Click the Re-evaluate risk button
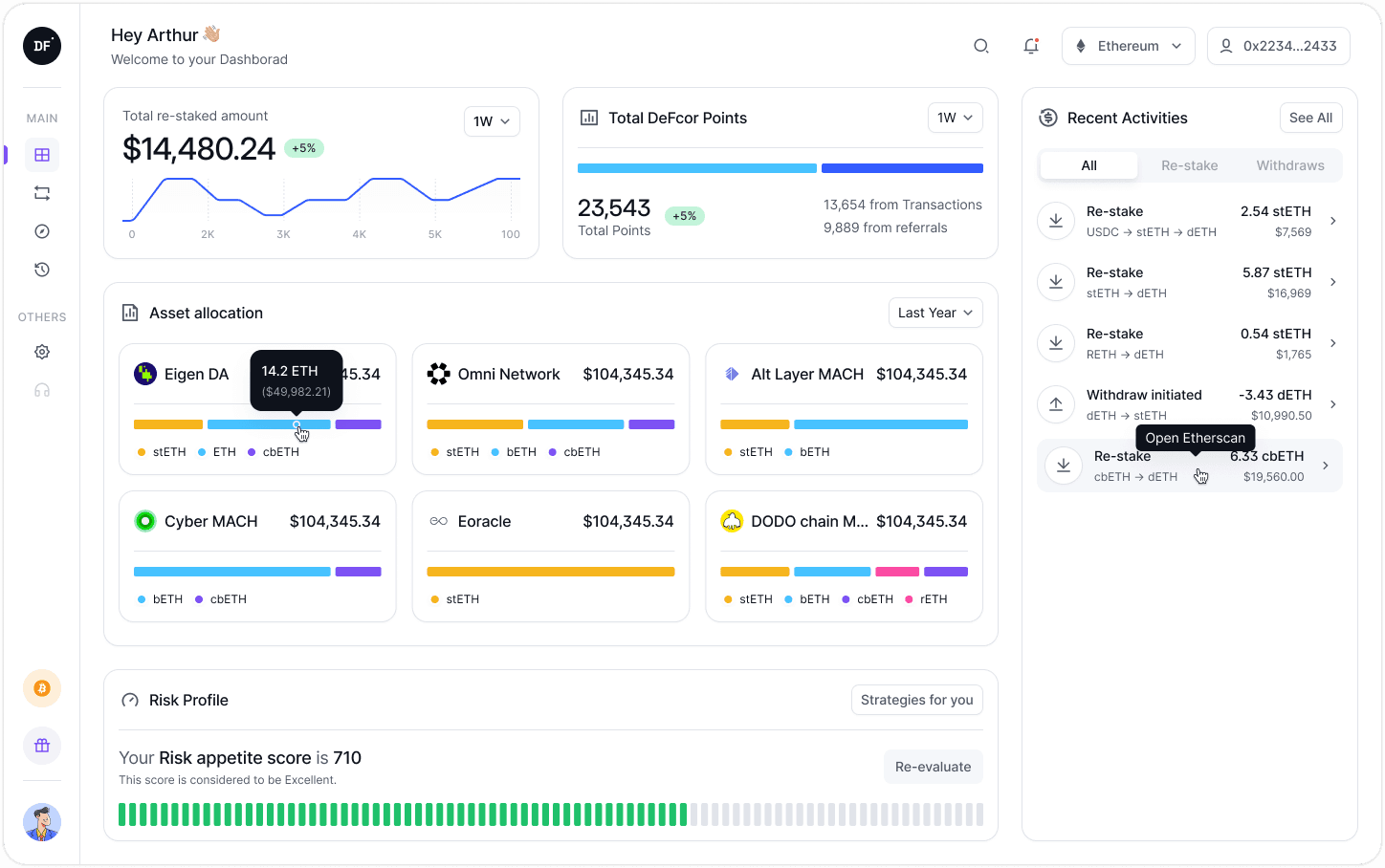The width and height of the screenshot is (1385, 868). click(x=933, y=767)
